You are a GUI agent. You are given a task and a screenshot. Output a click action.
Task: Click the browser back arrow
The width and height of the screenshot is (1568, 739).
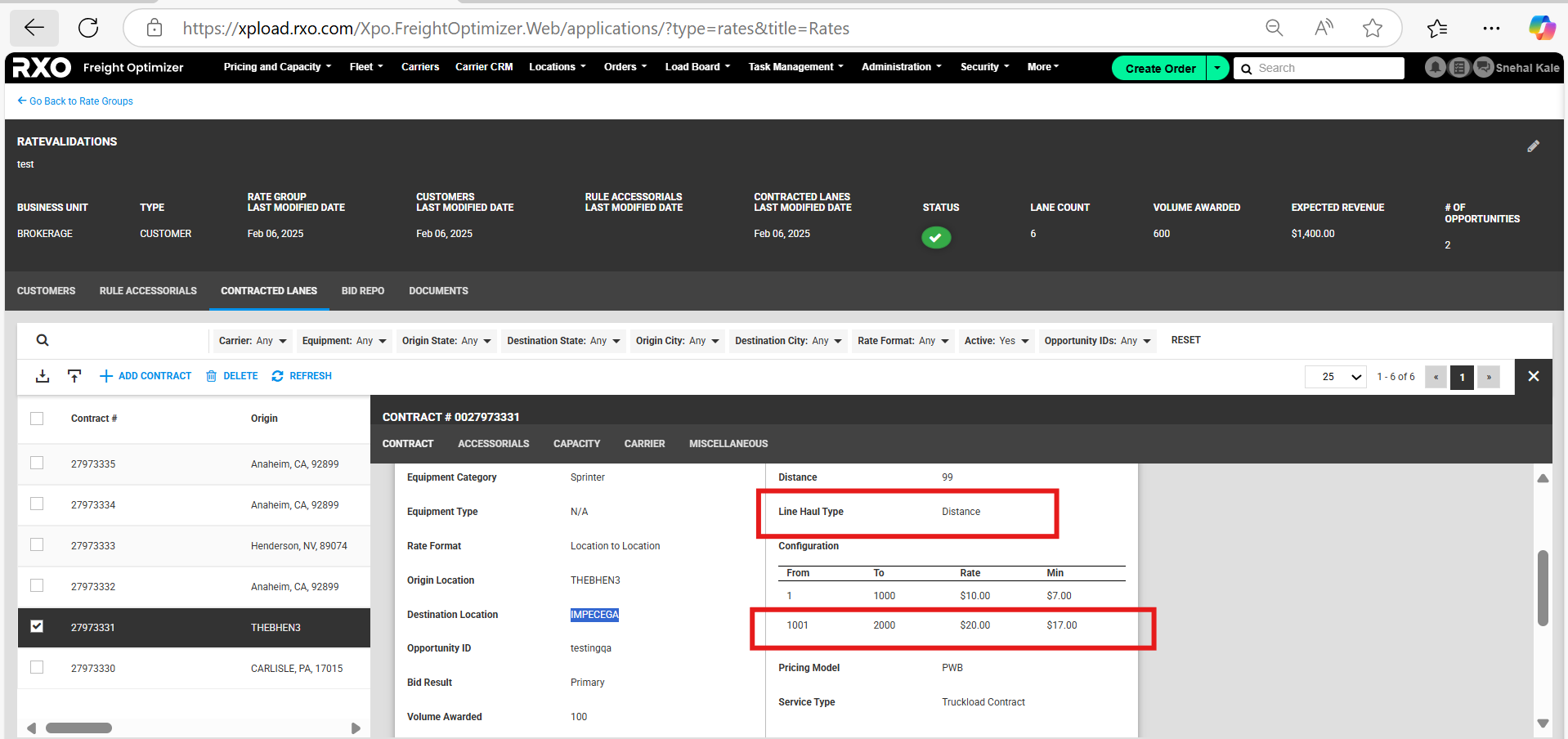click(x=34, y=28)
